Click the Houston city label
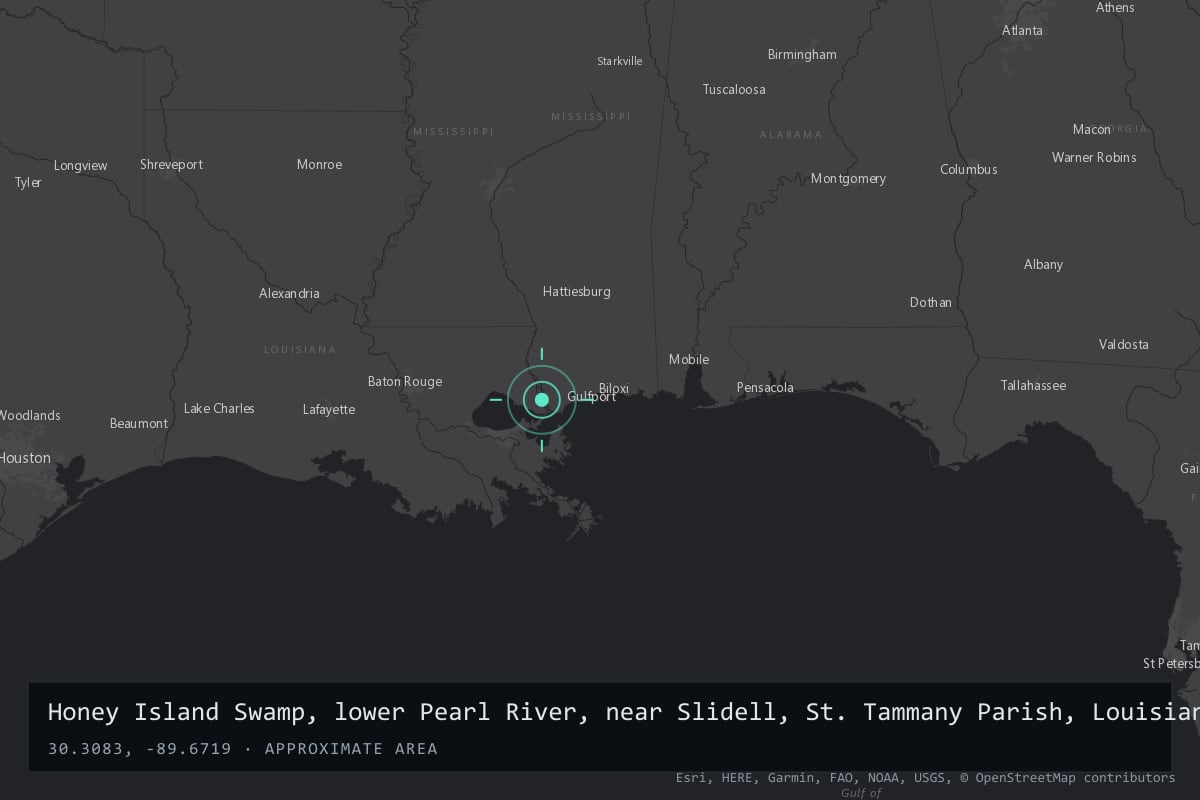Screen dimensions: 1200x800 click(25, 457)
